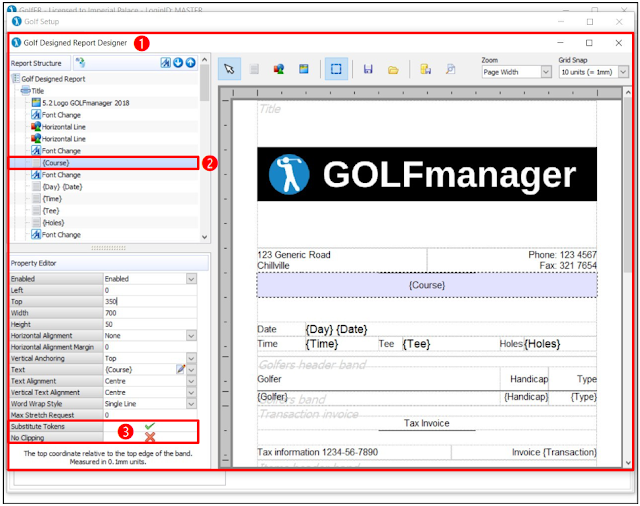Open the Zoom Page Width dropdown
The width and height of the screenshot is (640, 506).
(x=546, y=72)
